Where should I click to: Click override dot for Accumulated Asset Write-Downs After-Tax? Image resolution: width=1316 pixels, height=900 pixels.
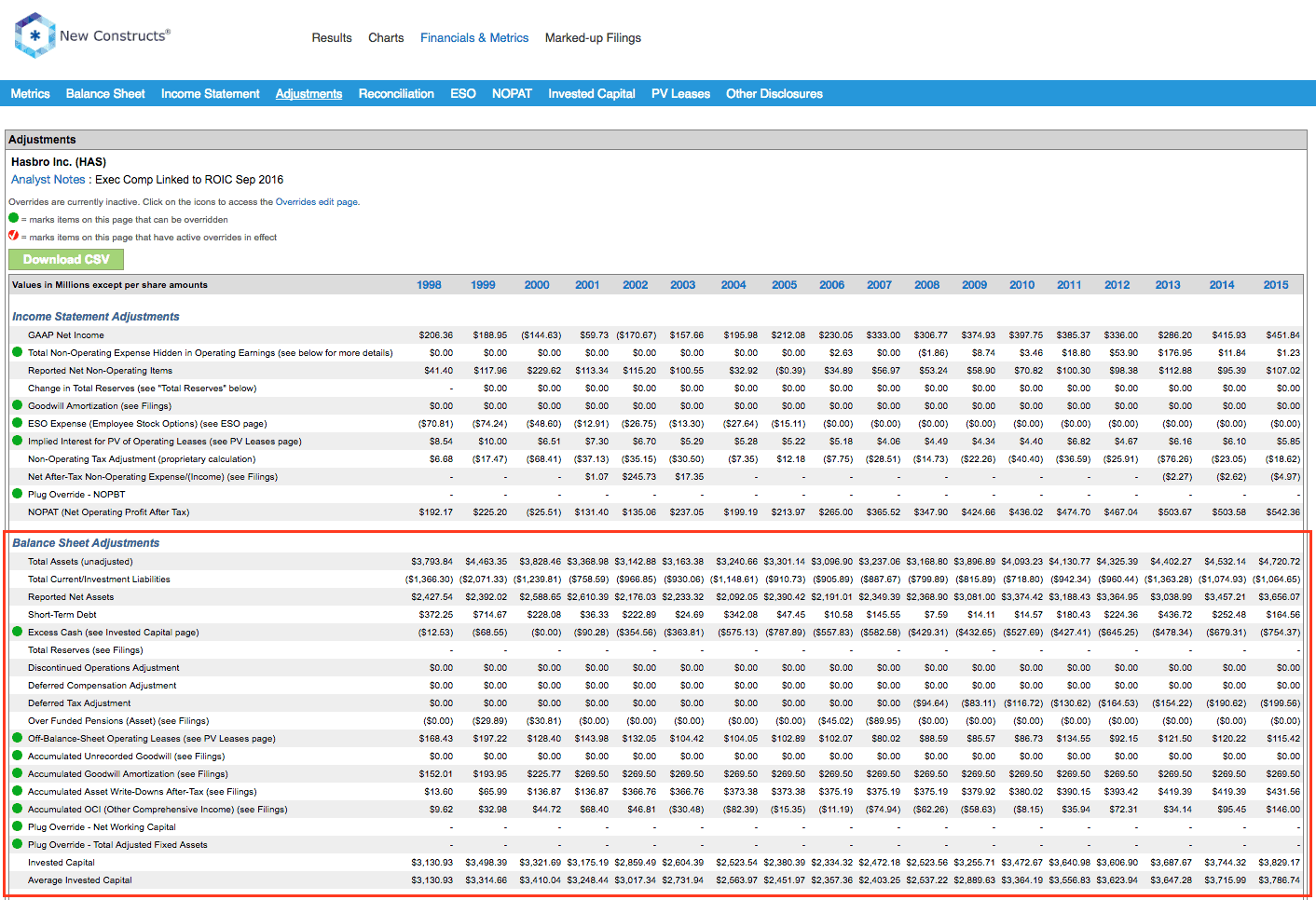coord(17,791)
